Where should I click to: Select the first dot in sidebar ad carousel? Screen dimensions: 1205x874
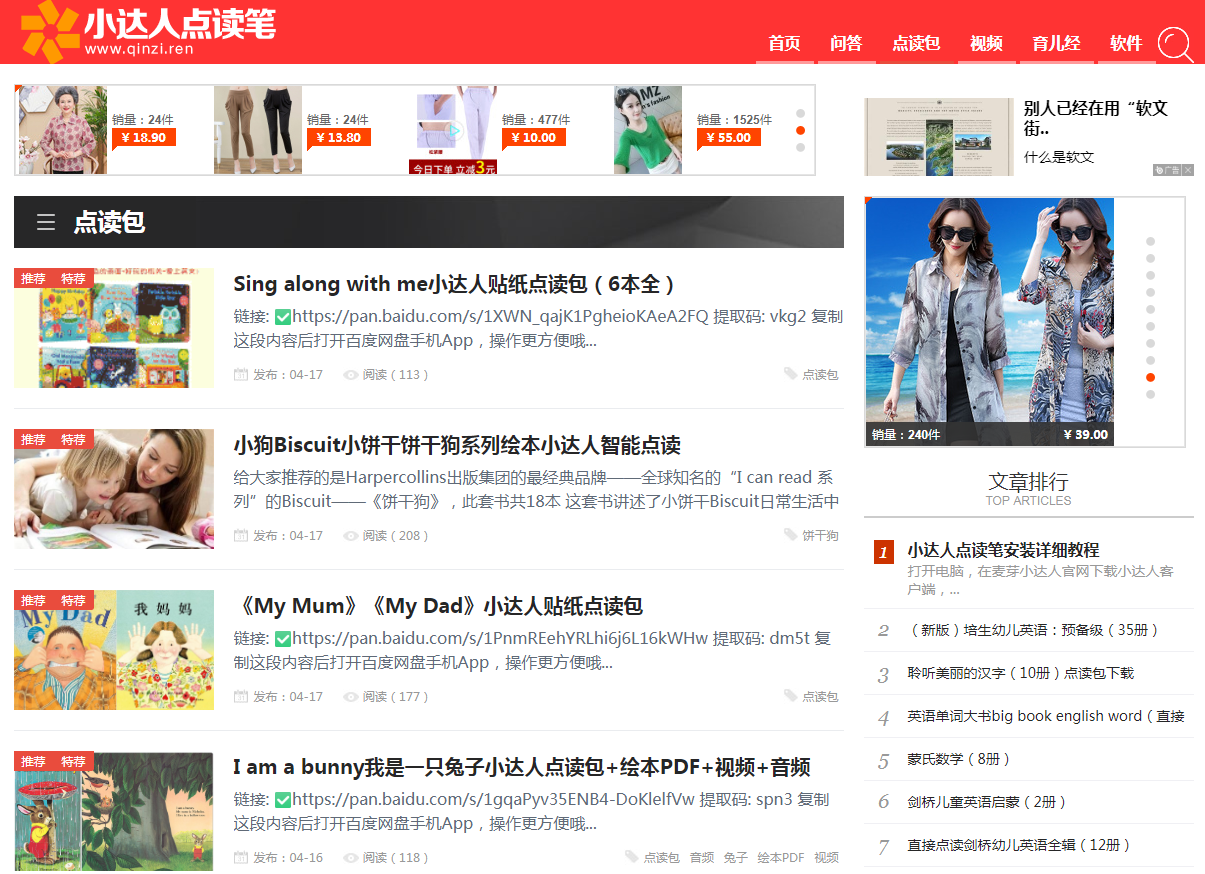tap(1150, 241)
